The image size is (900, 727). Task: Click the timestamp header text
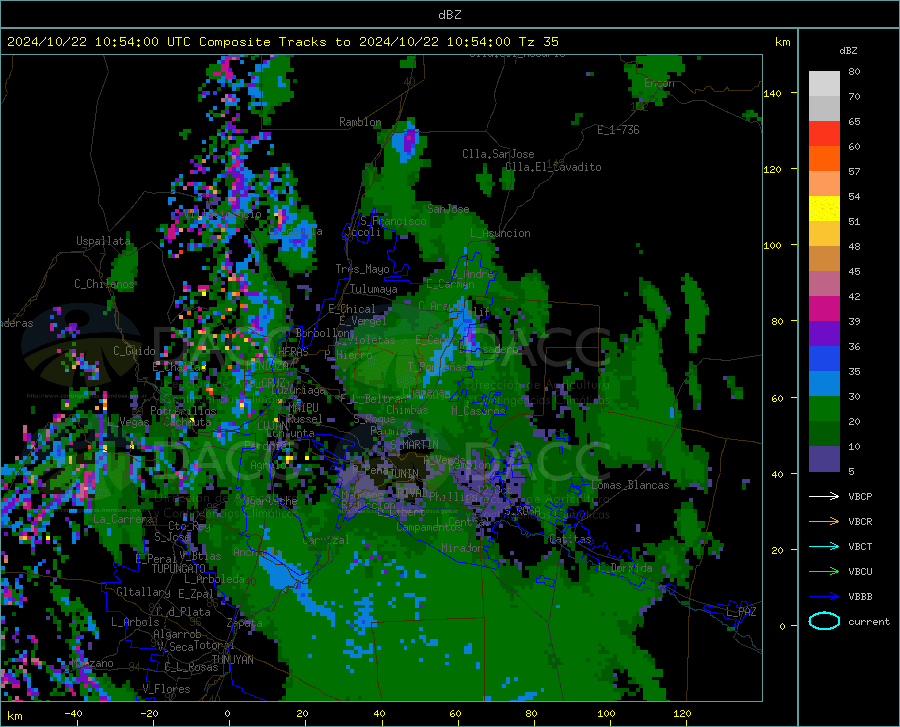282,42
